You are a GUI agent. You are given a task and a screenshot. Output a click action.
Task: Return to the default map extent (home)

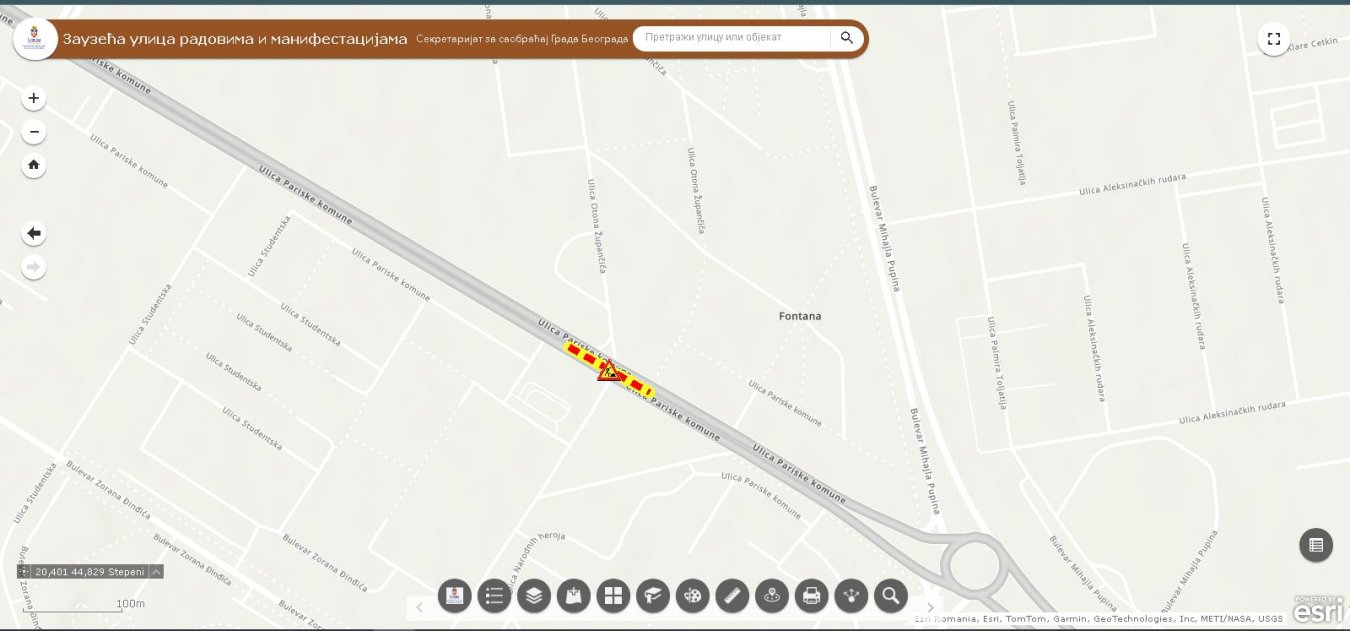pyautogui.click(x=34, y=165)
